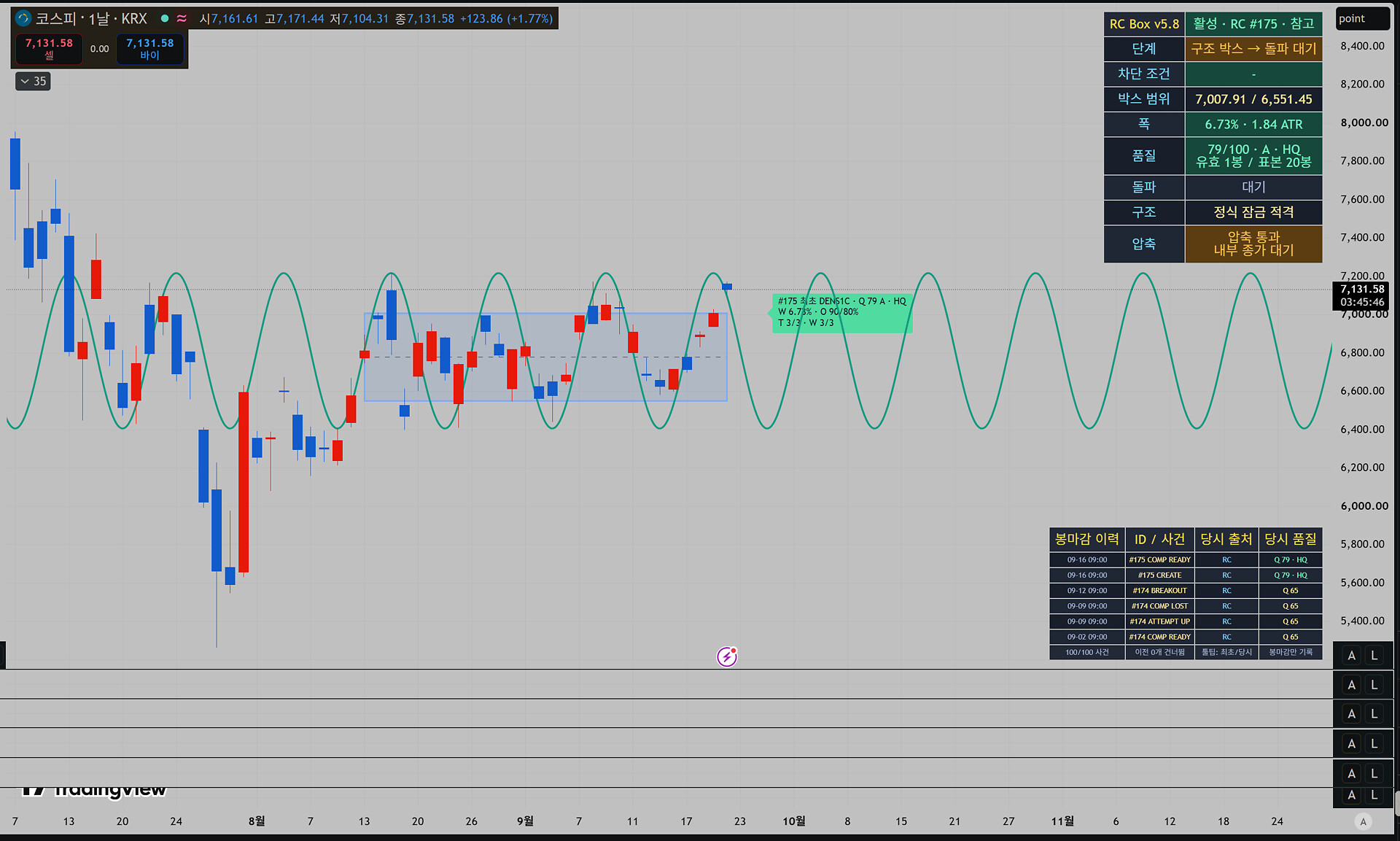Open symbol search via 코스피 name

(56, 18)
